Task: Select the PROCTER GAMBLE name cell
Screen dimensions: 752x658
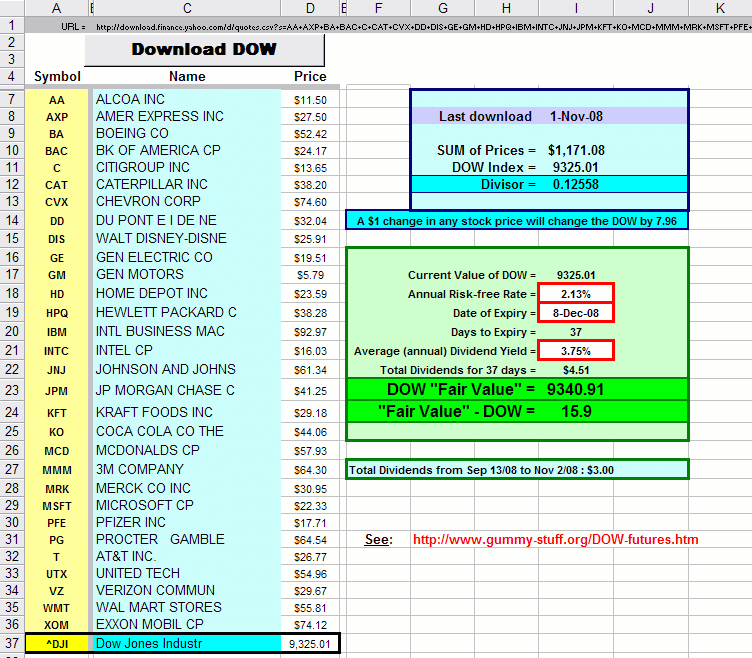Action: pyautogui.click(x=187, y=540)
